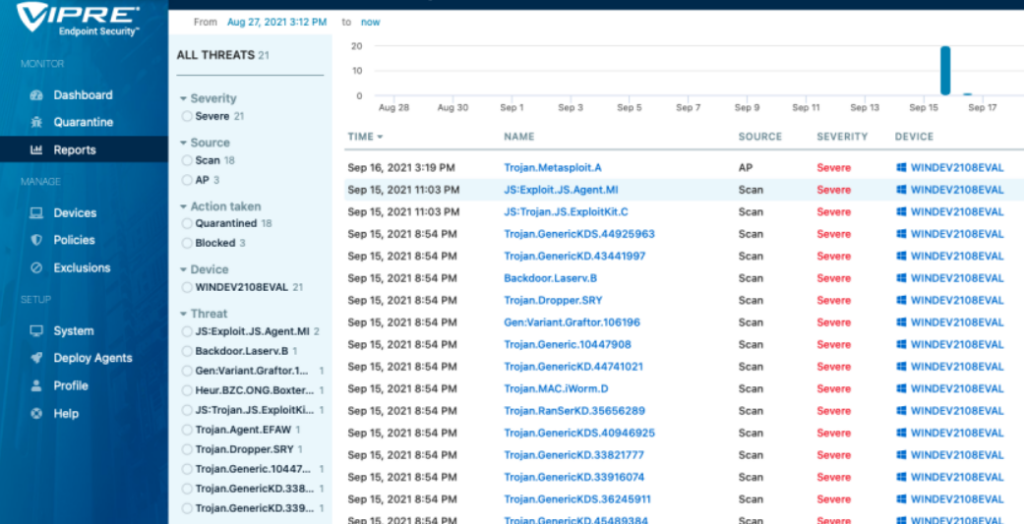Viewport: 1024px width, 524px height.
Task: Filter by threat Heur.BZC.ONG.Boxter radio
Action: 187,391
